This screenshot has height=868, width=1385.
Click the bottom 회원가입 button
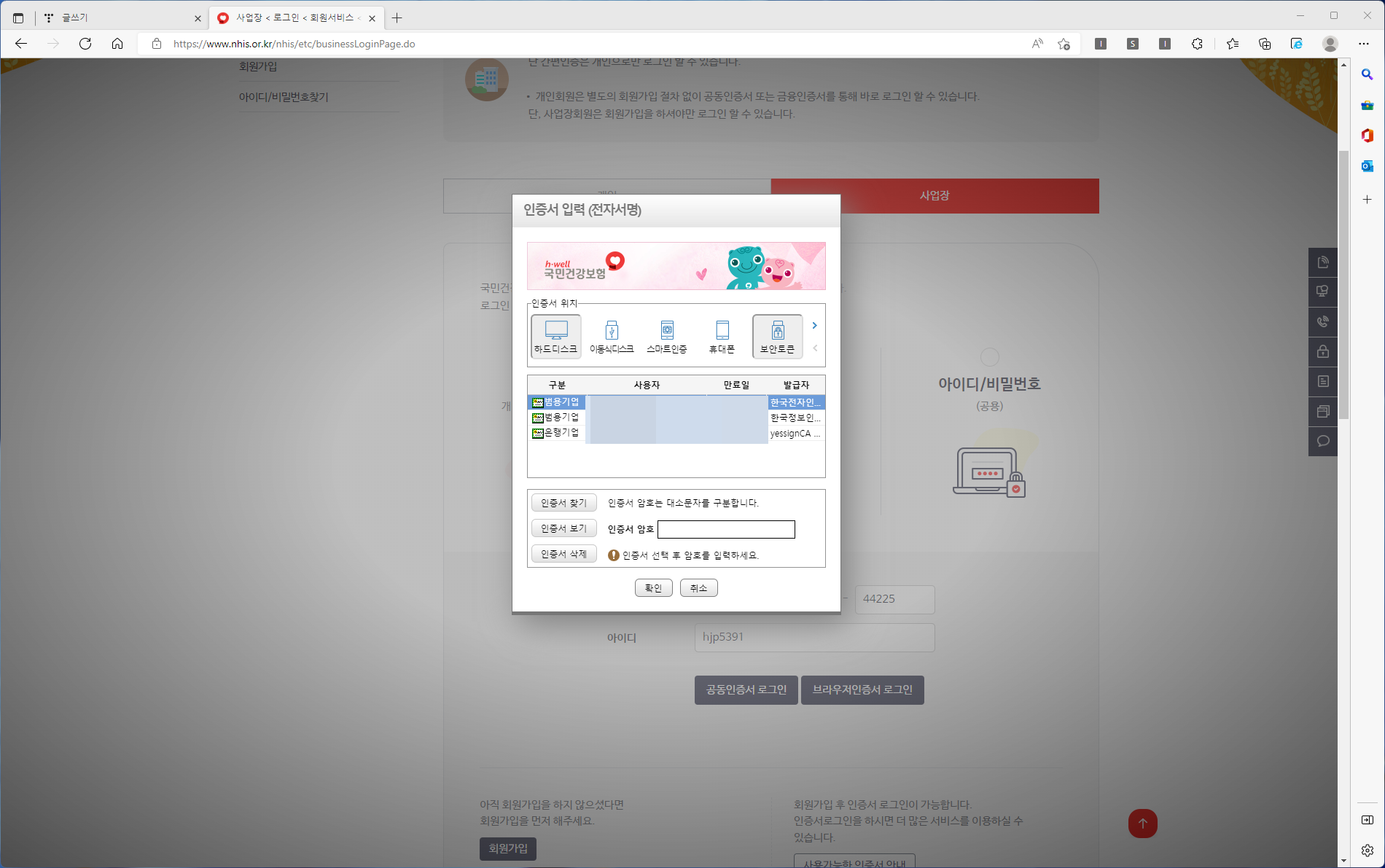coord(508,848)
